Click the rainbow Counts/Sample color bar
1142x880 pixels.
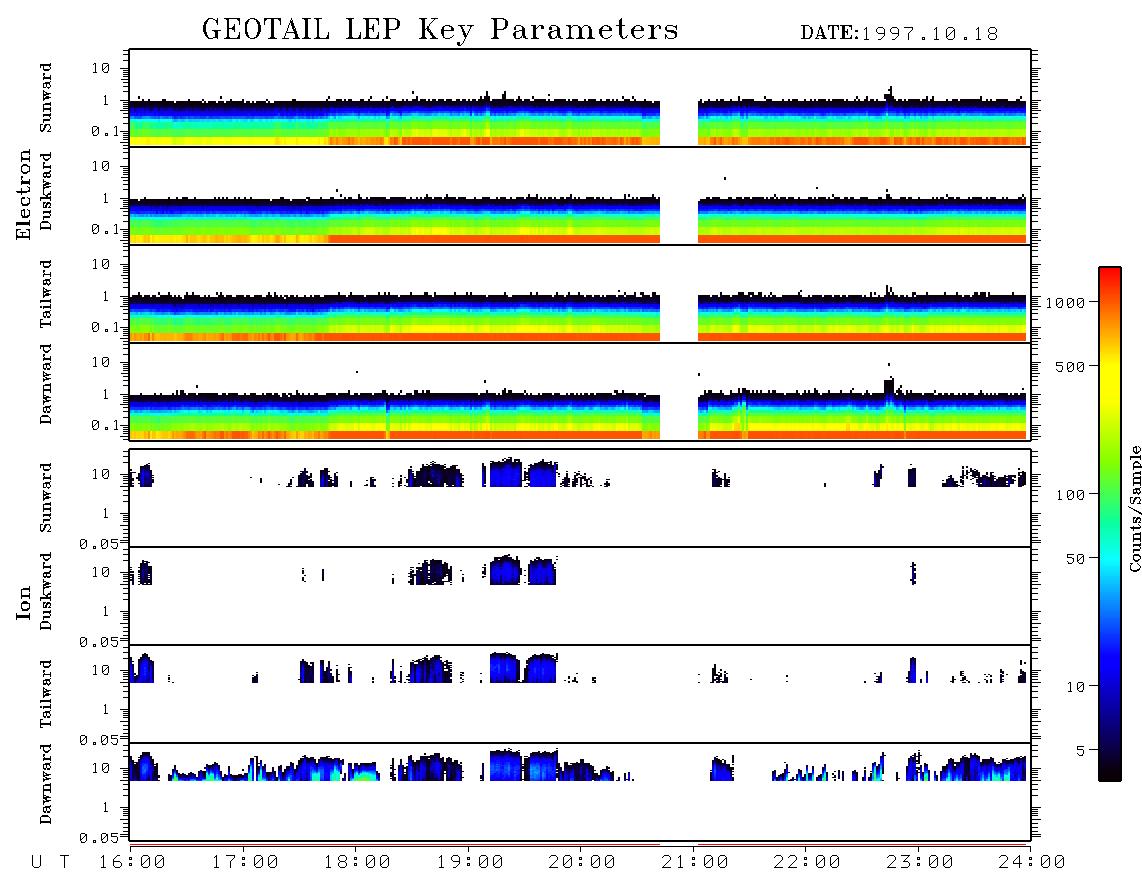tap(1110, 525)
